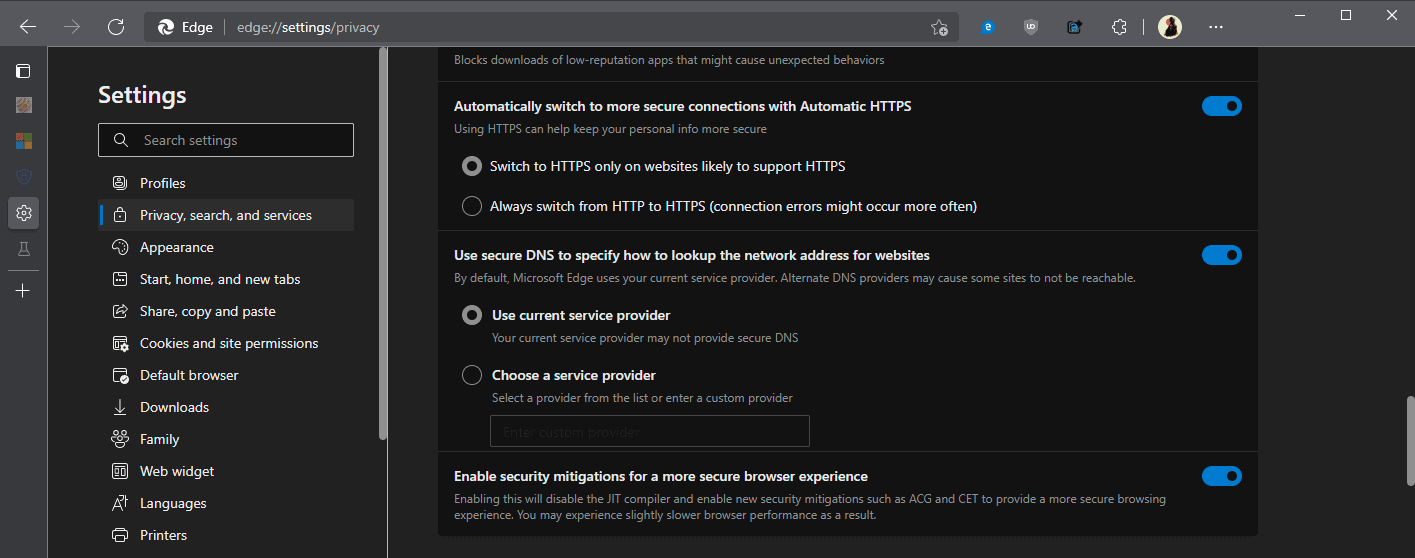Viewport: 1415px width, 558px height.
Task: Click 'Enable security mitigations' heading text
Action: pos(661,476)
